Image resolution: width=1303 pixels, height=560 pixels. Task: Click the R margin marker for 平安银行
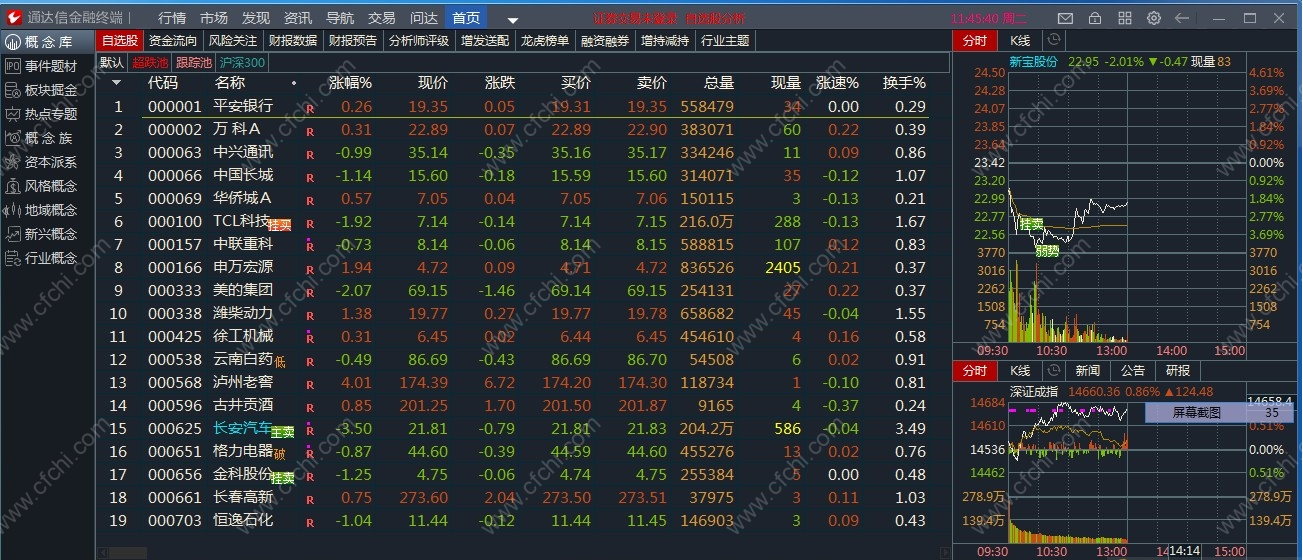(x=310, y=108)
